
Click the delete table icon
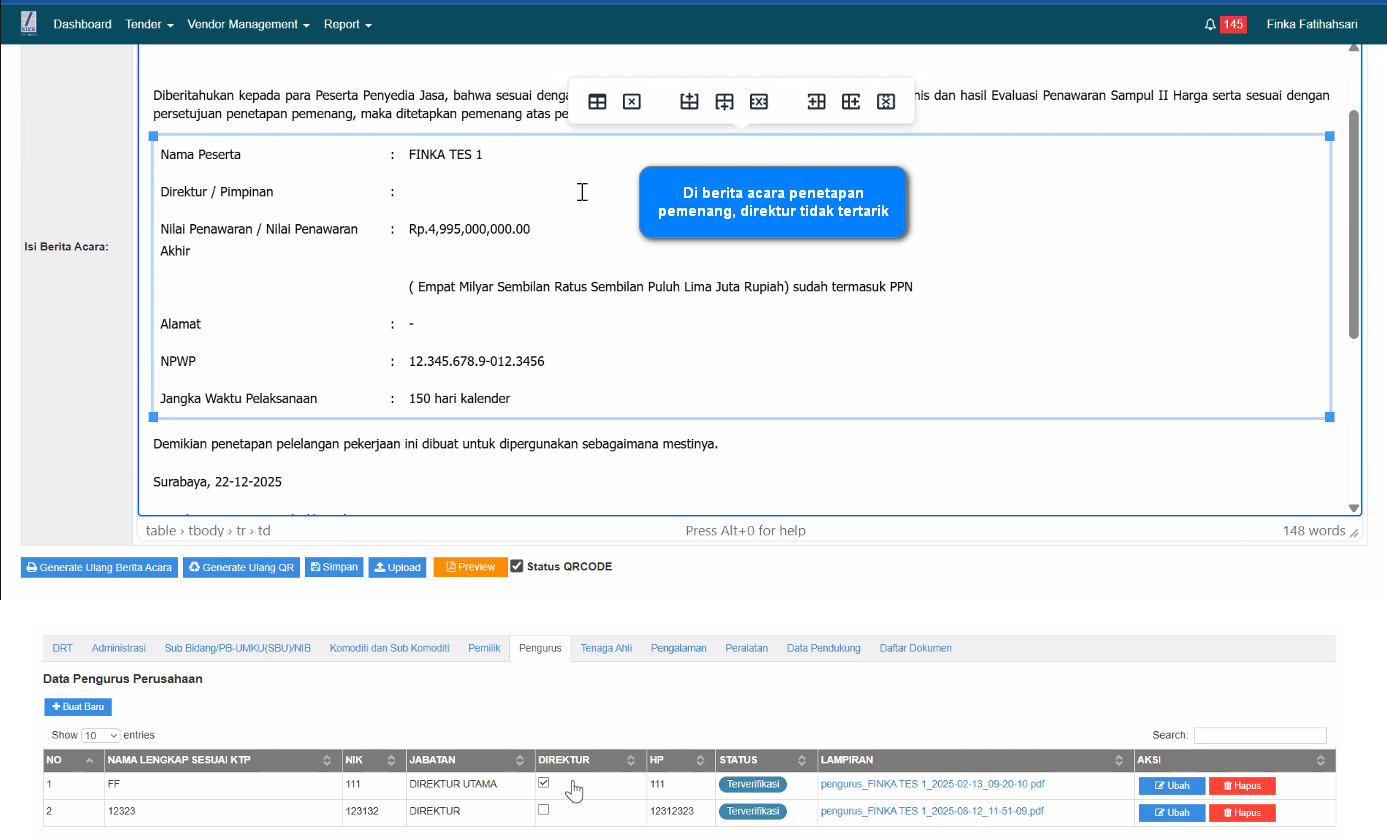pos(632,102)
